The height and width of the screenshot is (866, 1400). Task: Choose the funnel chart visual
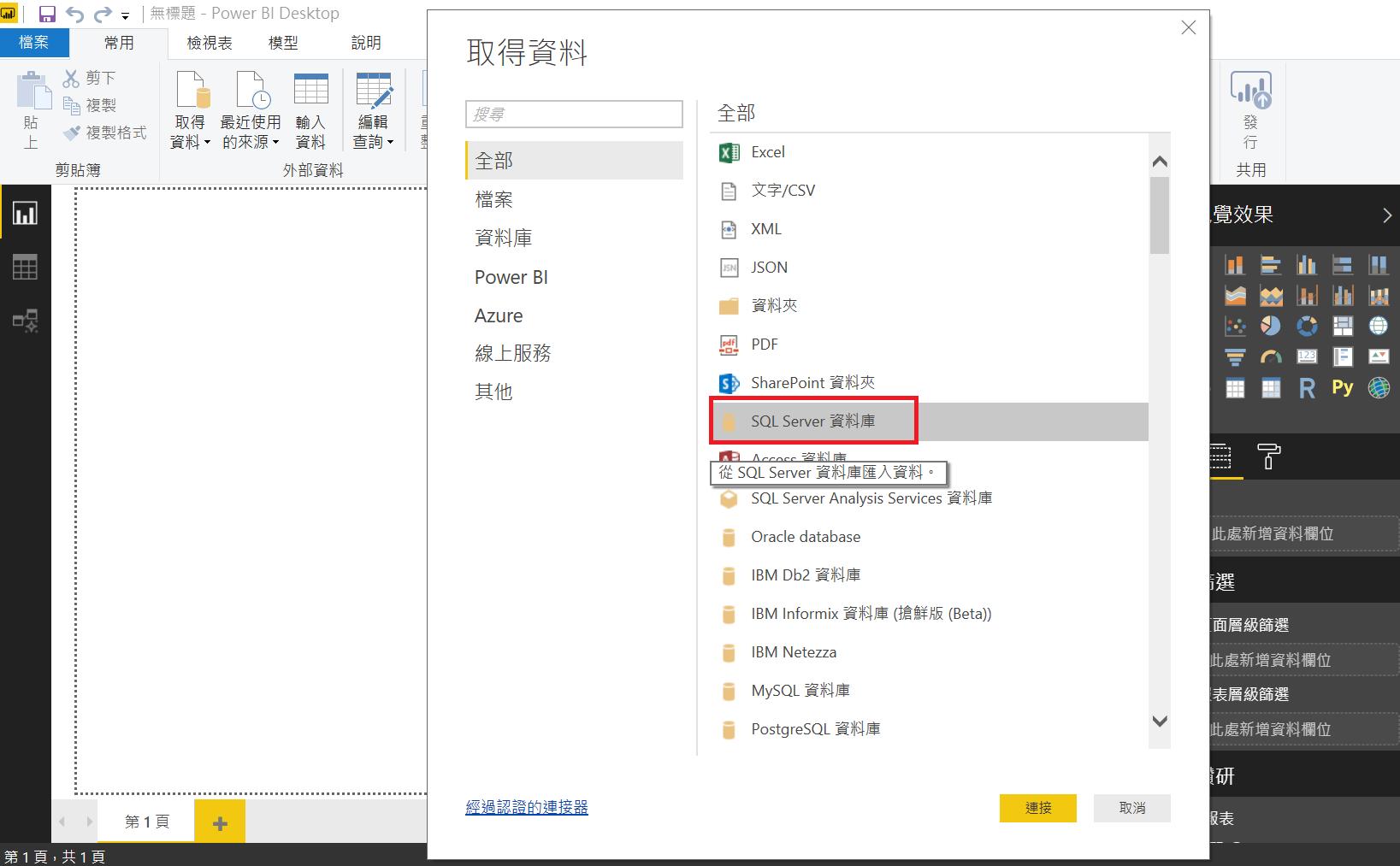pos(1235,357)
